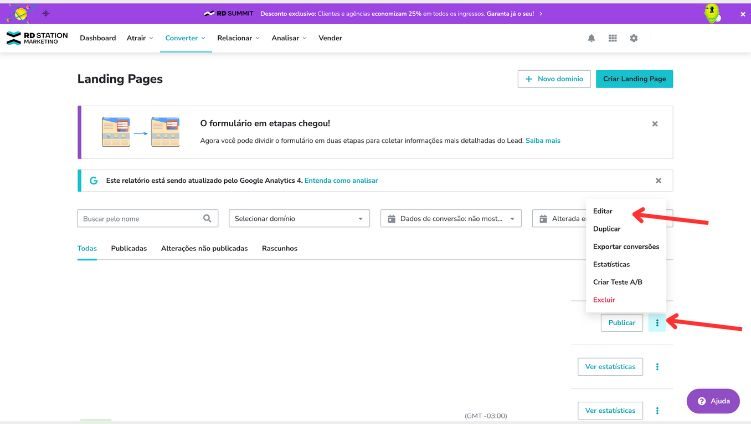The image size is (751, 424).
Task: Click the calendar icon in Alterada filter
Action: 543,218
